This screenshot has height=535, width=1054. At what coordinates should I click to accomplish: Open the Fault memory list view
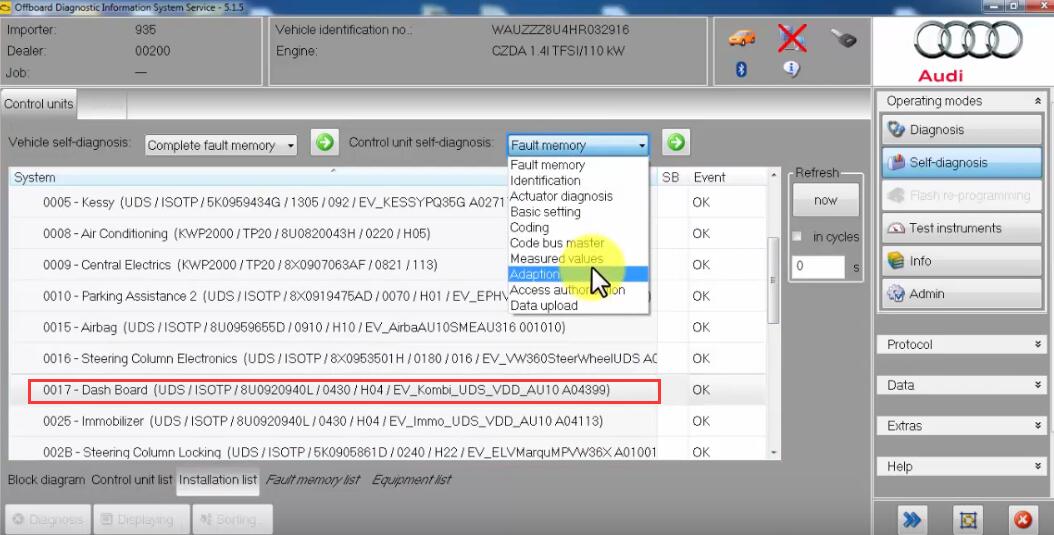pyautogui.click(x=313, y=480)
